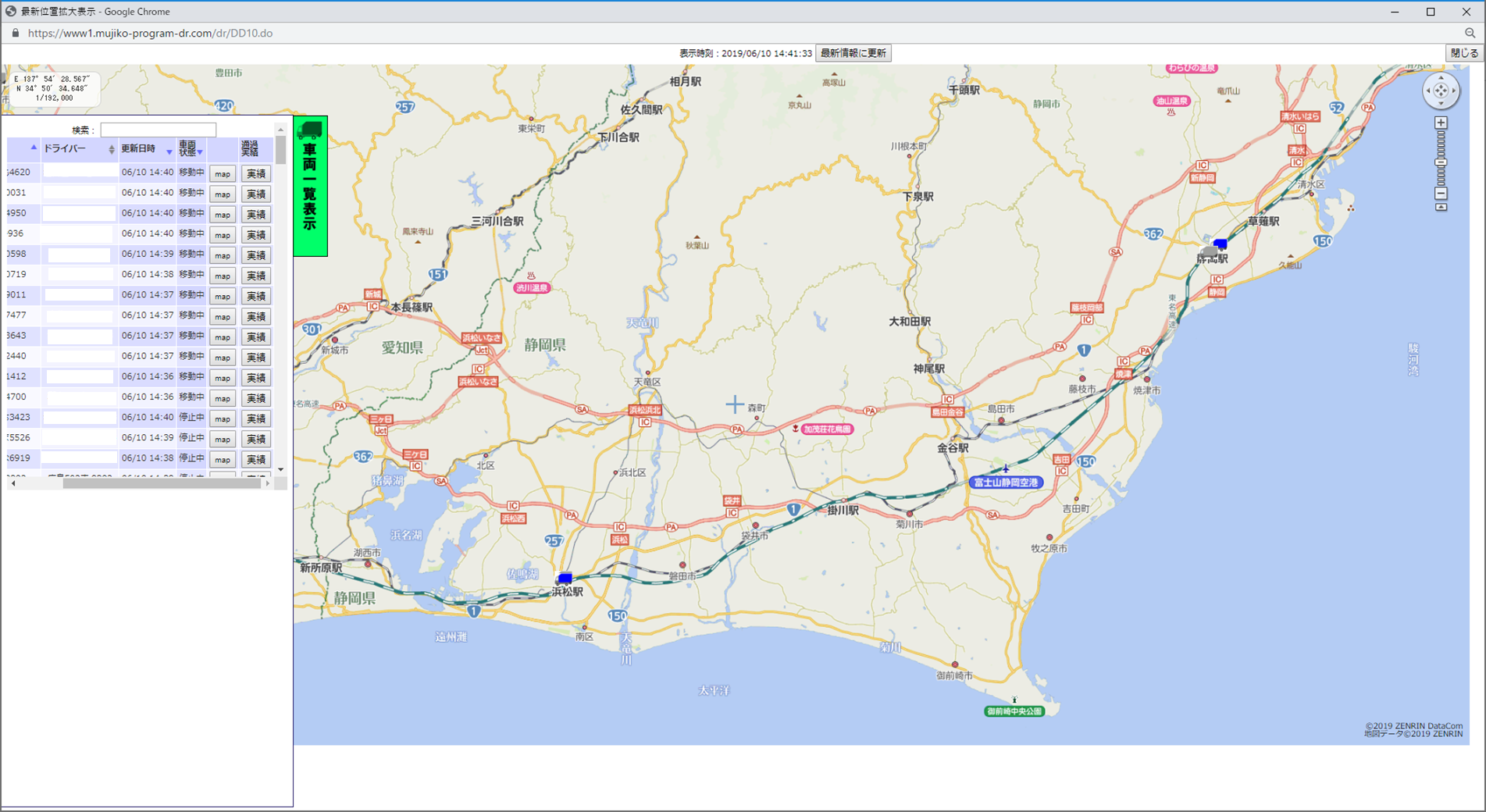Click the horizontal scrollbar right arrow
The height and width of the screenshot is (812, 1486).
pos(268,483)
